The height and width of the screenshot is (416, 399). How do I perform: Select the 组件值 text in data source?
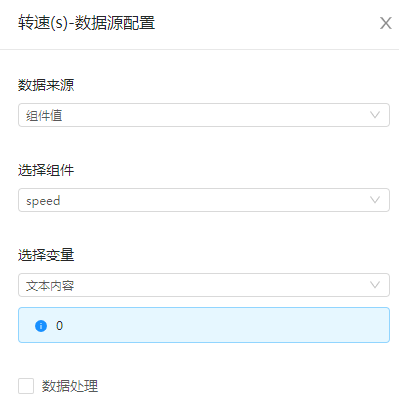[44, 116]
